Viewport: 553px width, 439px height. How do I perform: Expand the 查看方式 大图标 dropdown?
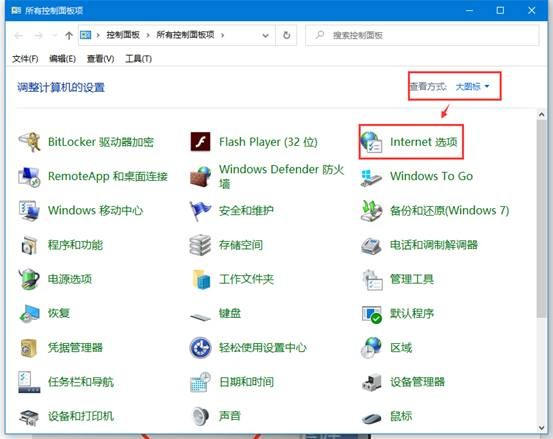pyautogui.click(x=473, y=86)
